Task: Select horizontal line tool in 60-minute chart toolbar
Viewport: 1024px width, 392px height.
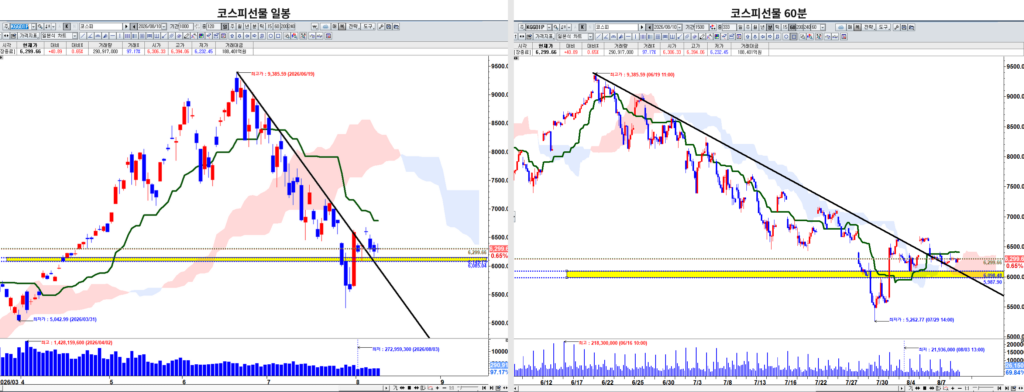Action: (x=628, y=37)
